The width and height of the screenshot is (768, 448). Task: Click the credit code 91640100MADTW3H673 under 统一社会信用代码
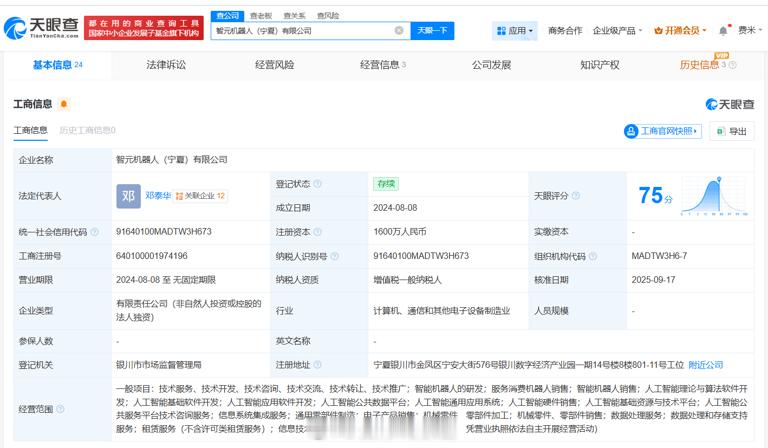164,232
